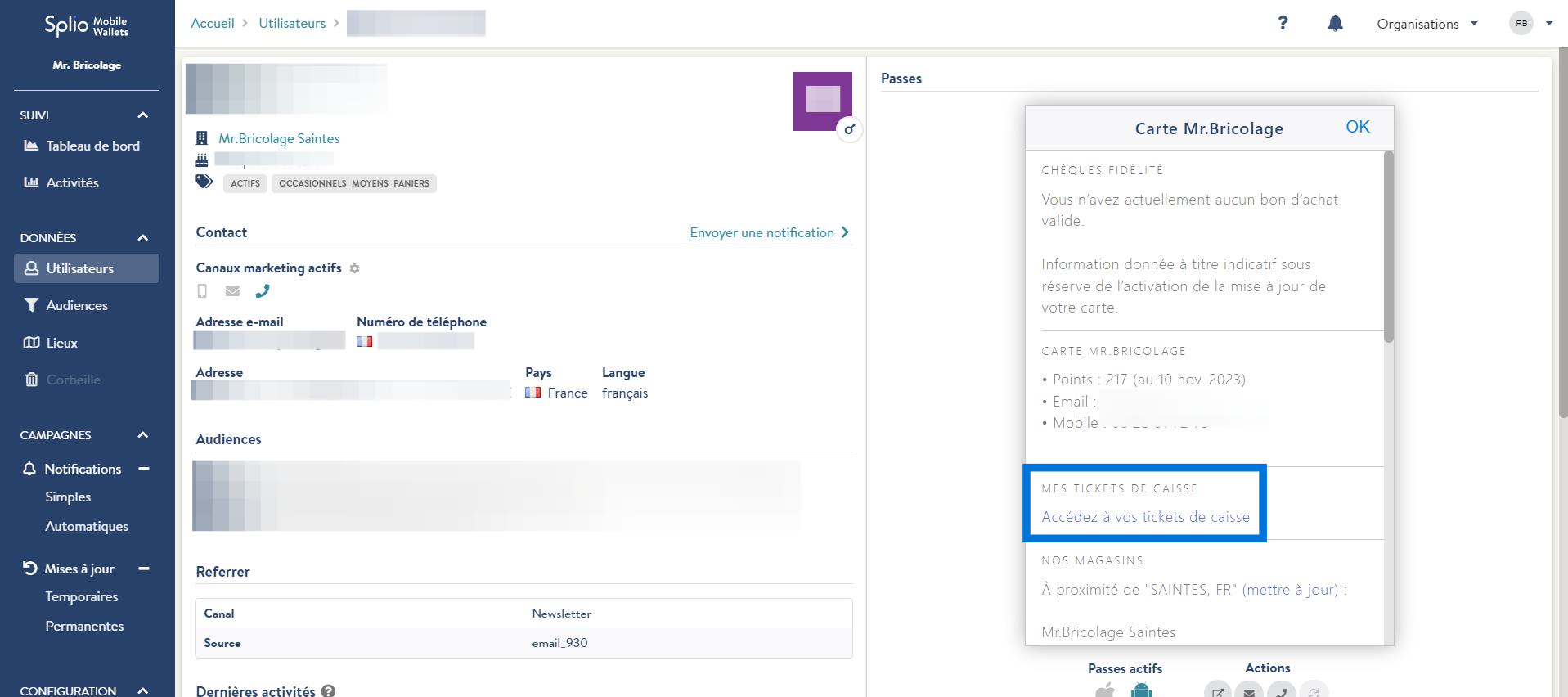Click the birthday cake icon
Viewport: 1568px width, 697px height.
click(202, 160)
